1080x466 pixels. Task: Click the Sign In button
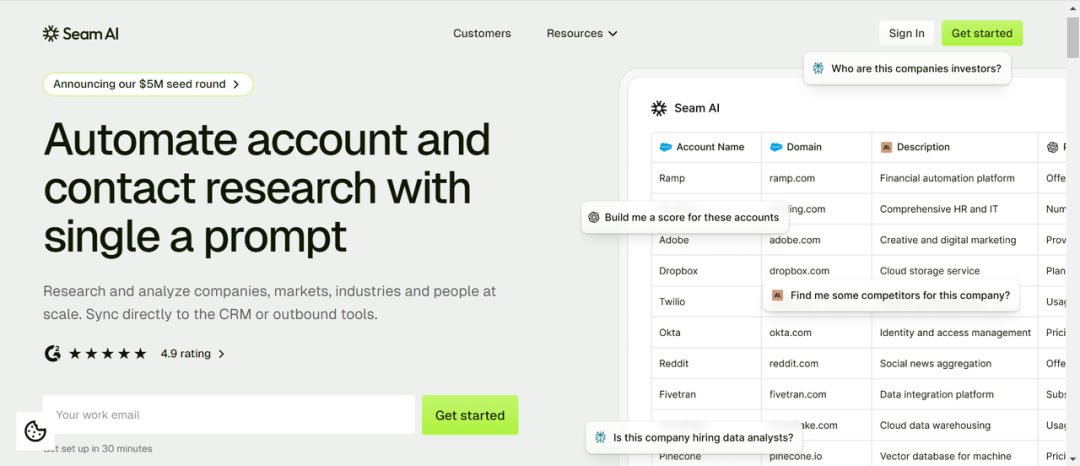[906, 33]
